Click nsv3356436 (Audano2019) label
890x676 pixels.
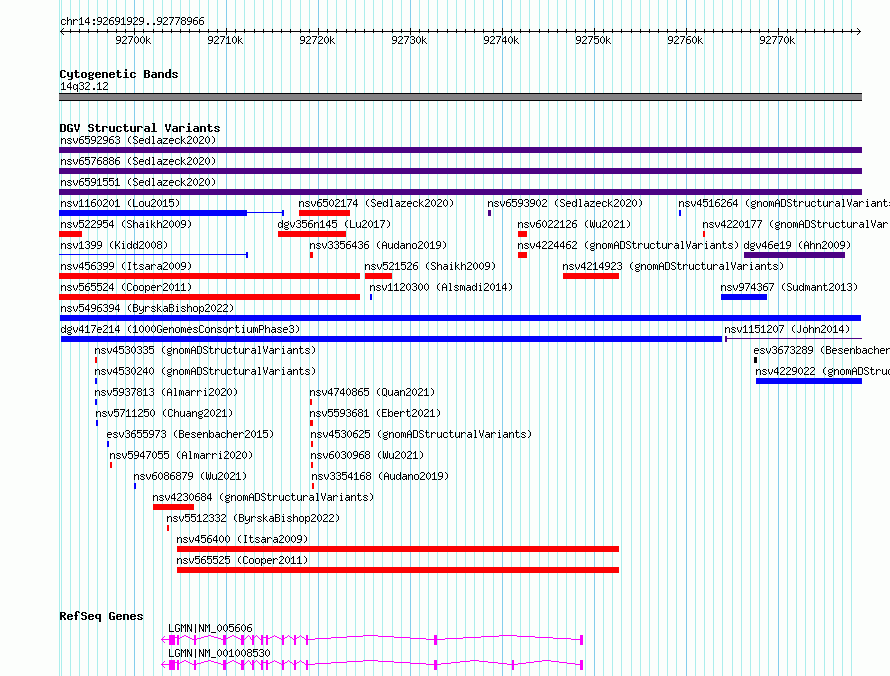(378, 245)
